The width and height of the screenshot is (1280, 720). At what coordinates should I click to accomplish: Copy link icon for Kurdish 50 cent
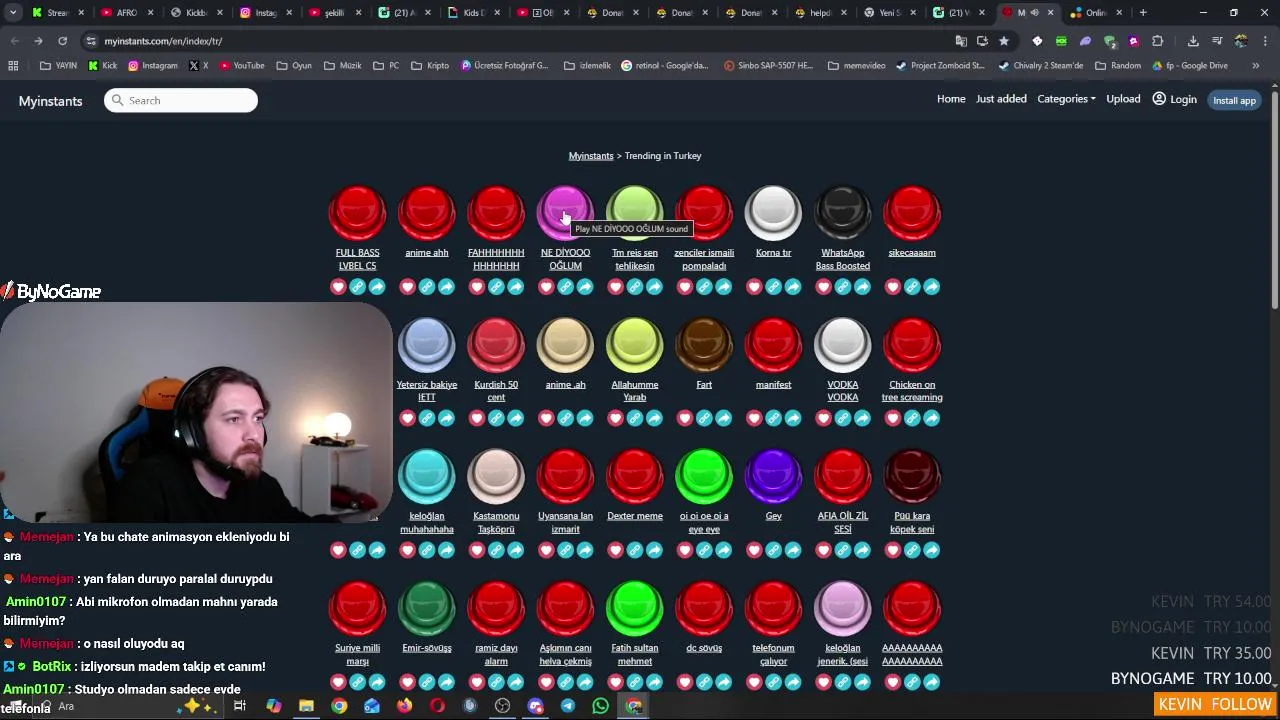[x=496, y=418]
